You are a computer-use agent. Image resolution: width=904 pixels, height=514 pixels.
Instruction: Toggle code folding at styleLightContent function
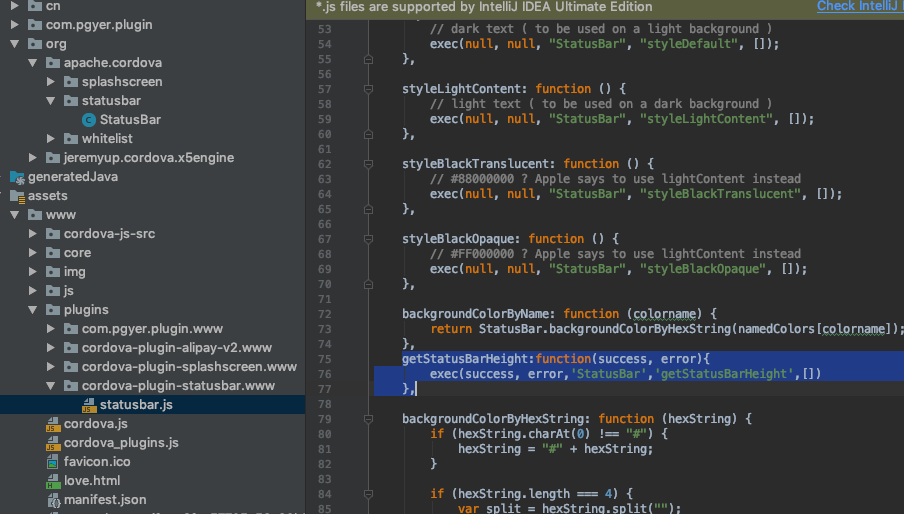pyautogui.click(x=368, y=89)
